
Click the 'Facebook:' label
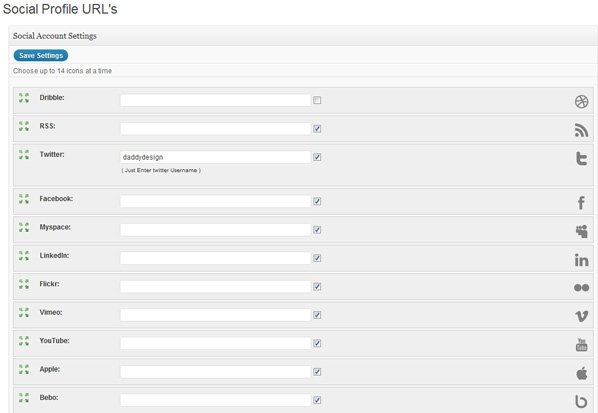tap(56, 199)
